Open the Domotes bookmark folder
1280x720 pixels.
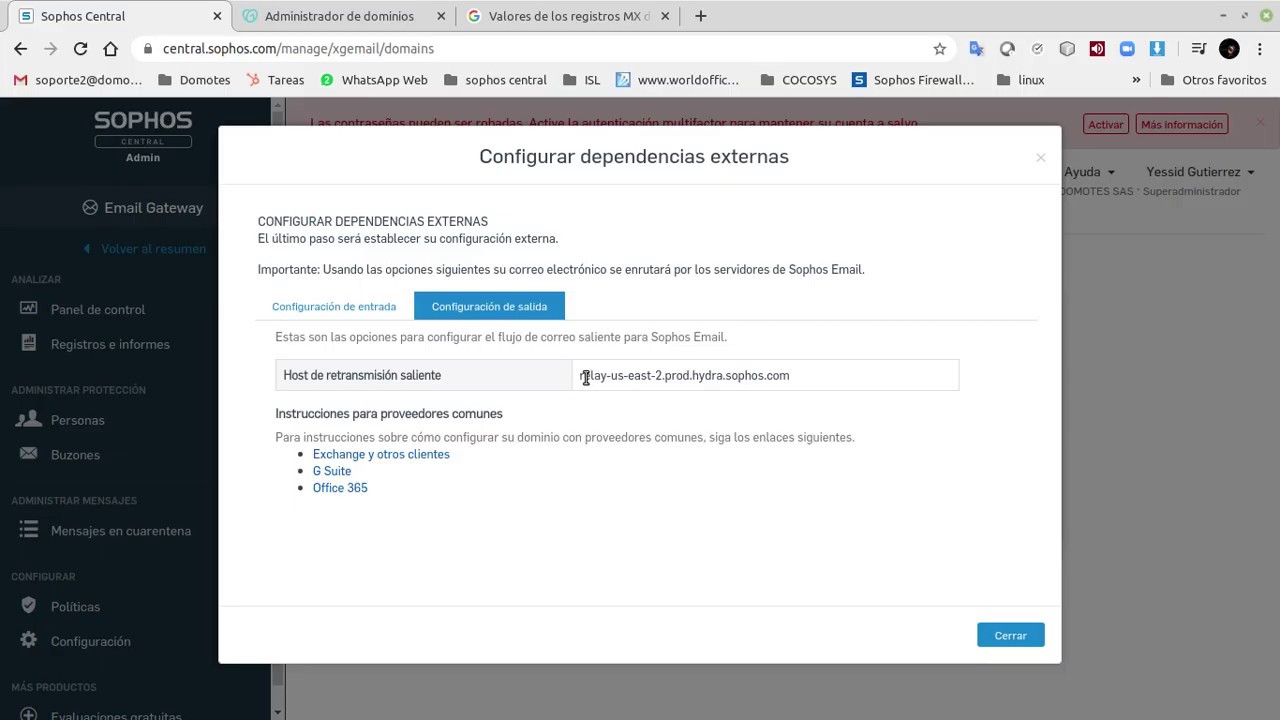194,80
